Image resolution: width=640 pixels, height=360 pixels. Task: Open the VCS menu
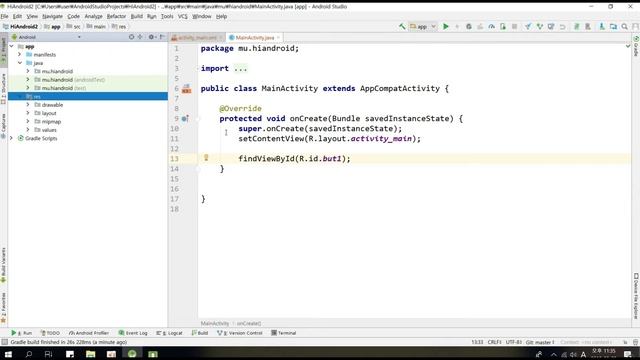tap(182, 16)
